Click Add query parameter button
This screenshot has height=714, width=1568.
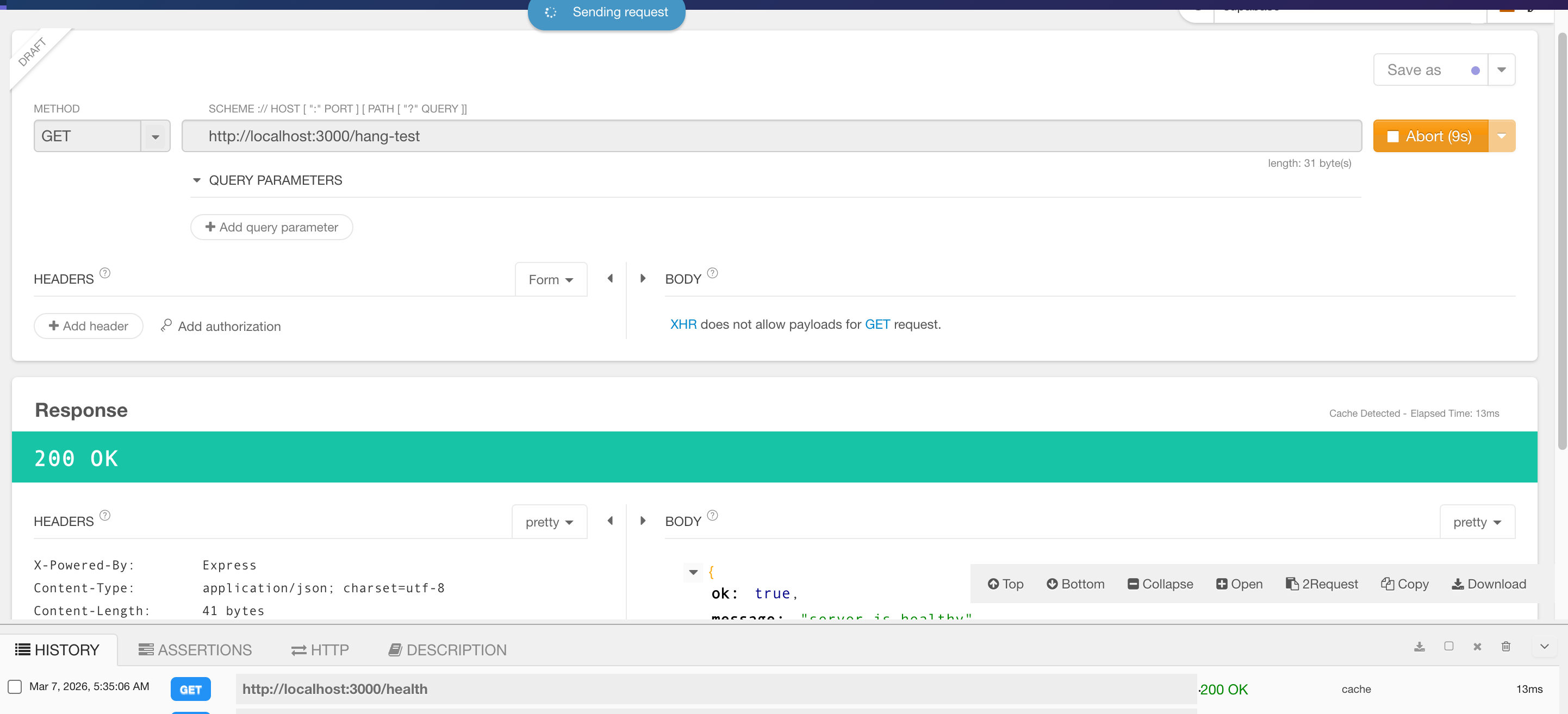point(271,227)
